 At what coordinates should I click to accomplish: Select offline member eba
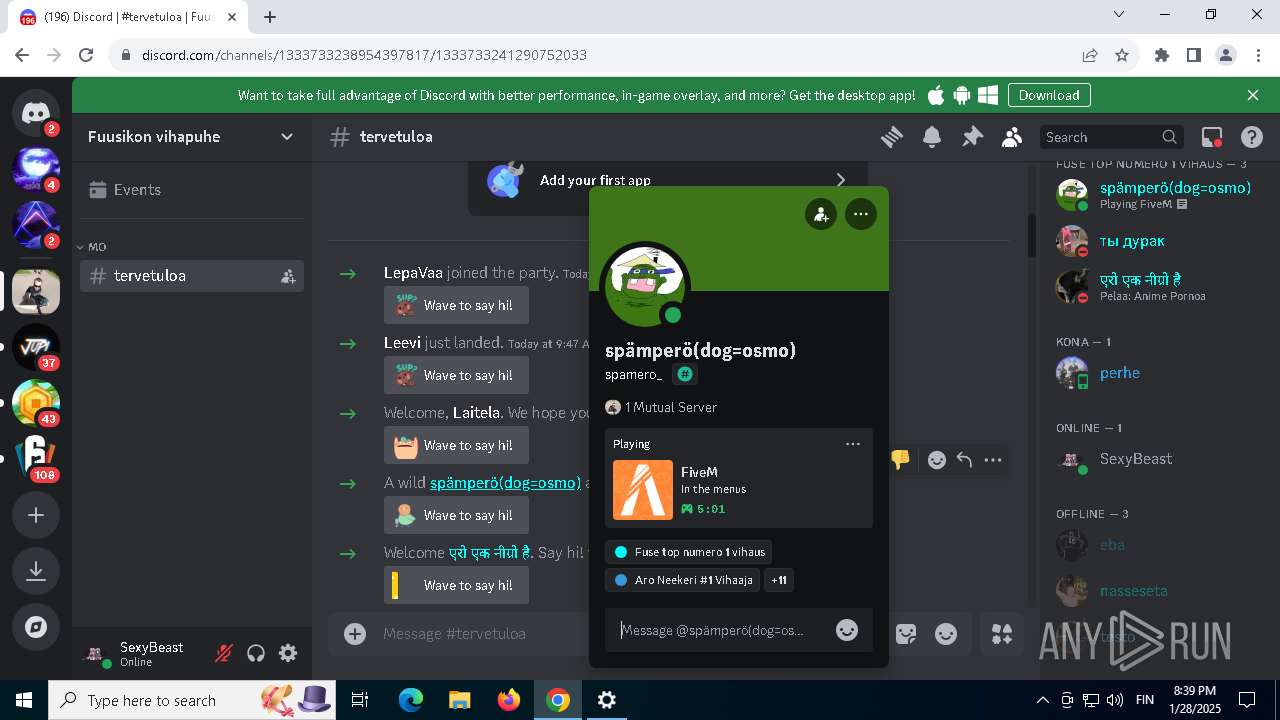pyautogui.click(x=1152, y=545)
